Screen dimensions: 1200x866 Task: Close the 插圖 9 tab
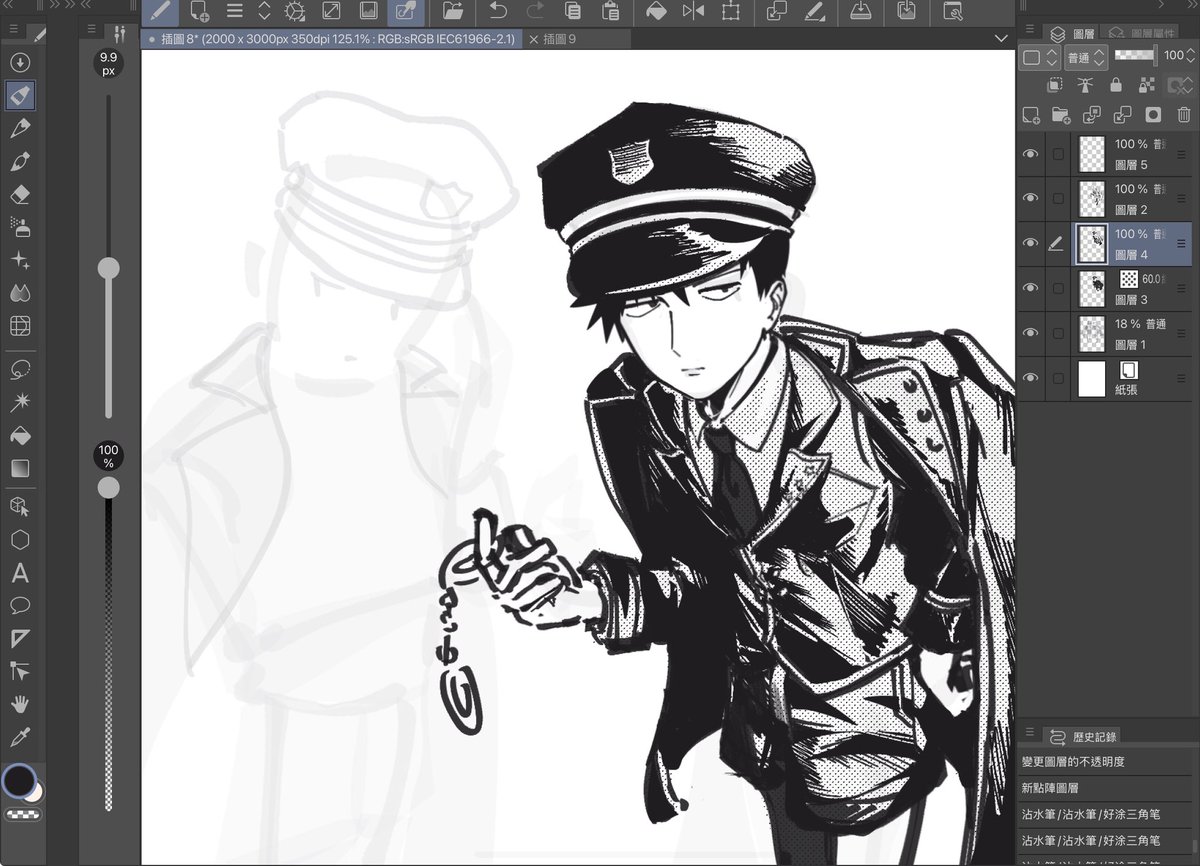533,39
